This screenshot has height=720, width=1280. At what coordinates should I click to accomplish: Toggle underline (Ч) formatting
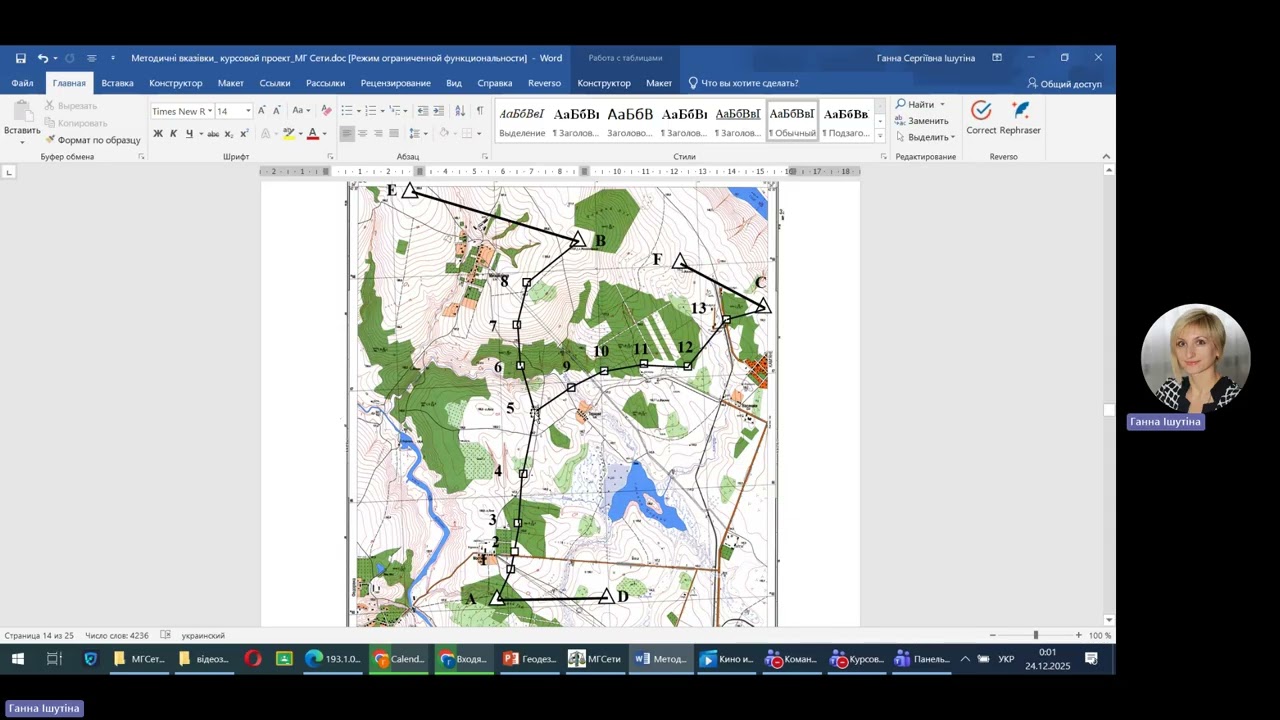[189, 134]
